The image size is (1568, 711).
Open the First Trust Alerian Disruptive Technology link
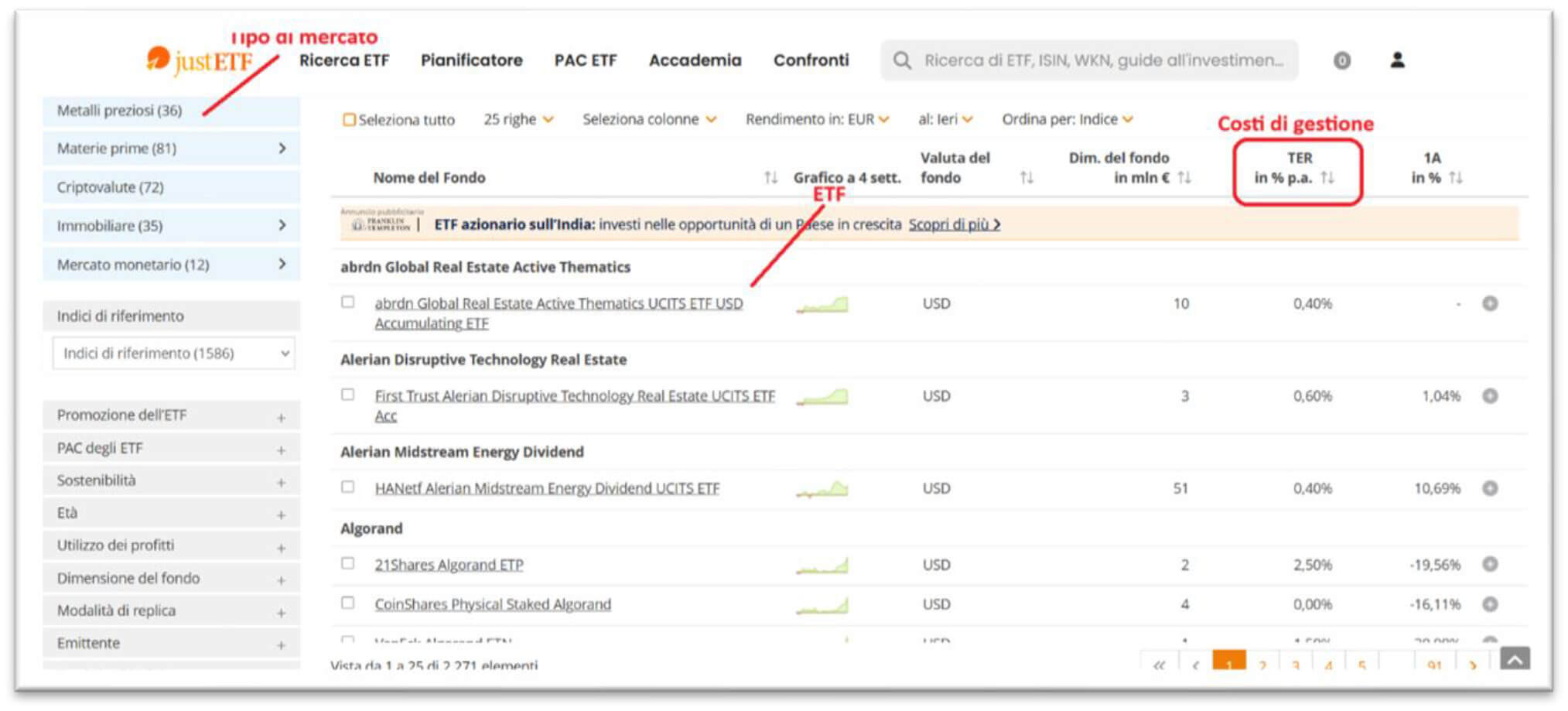click(574, 396)
